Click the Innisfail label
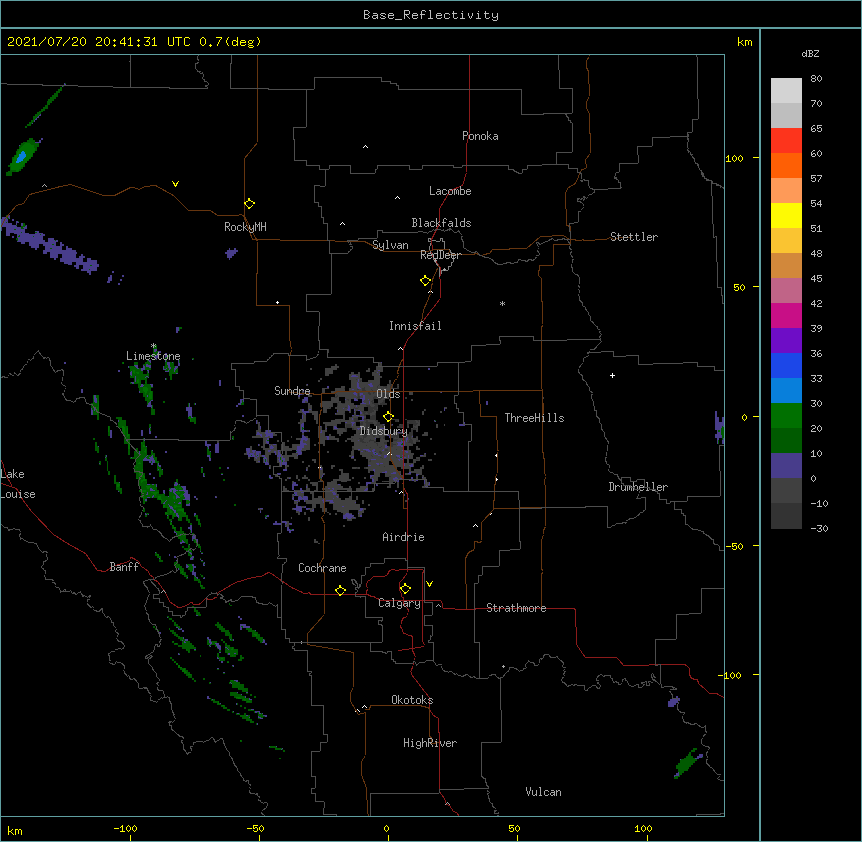 tap(415, 326)
